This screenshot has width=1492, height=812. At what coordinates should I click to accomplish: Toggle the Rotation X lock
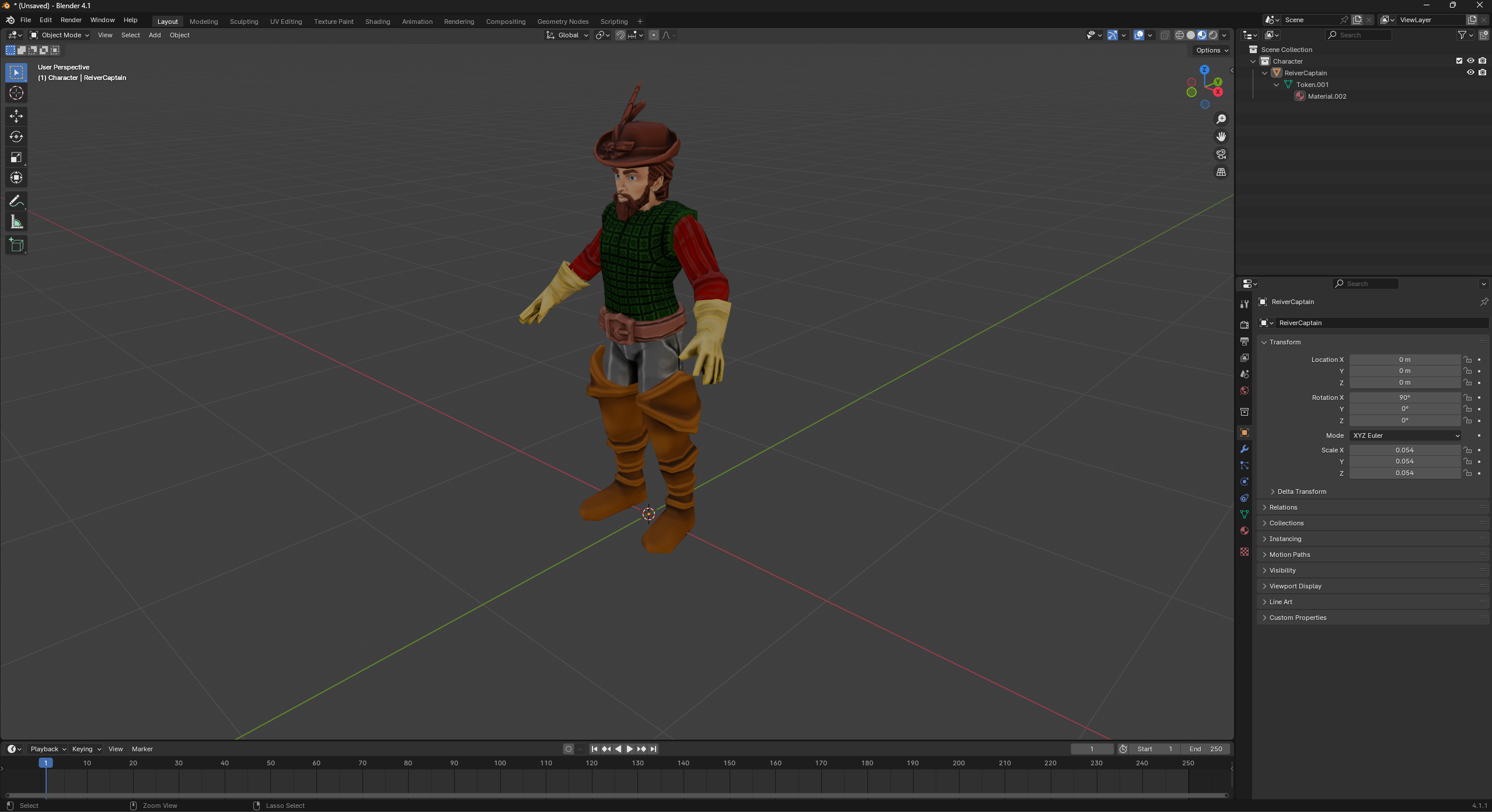(1467, 398)
